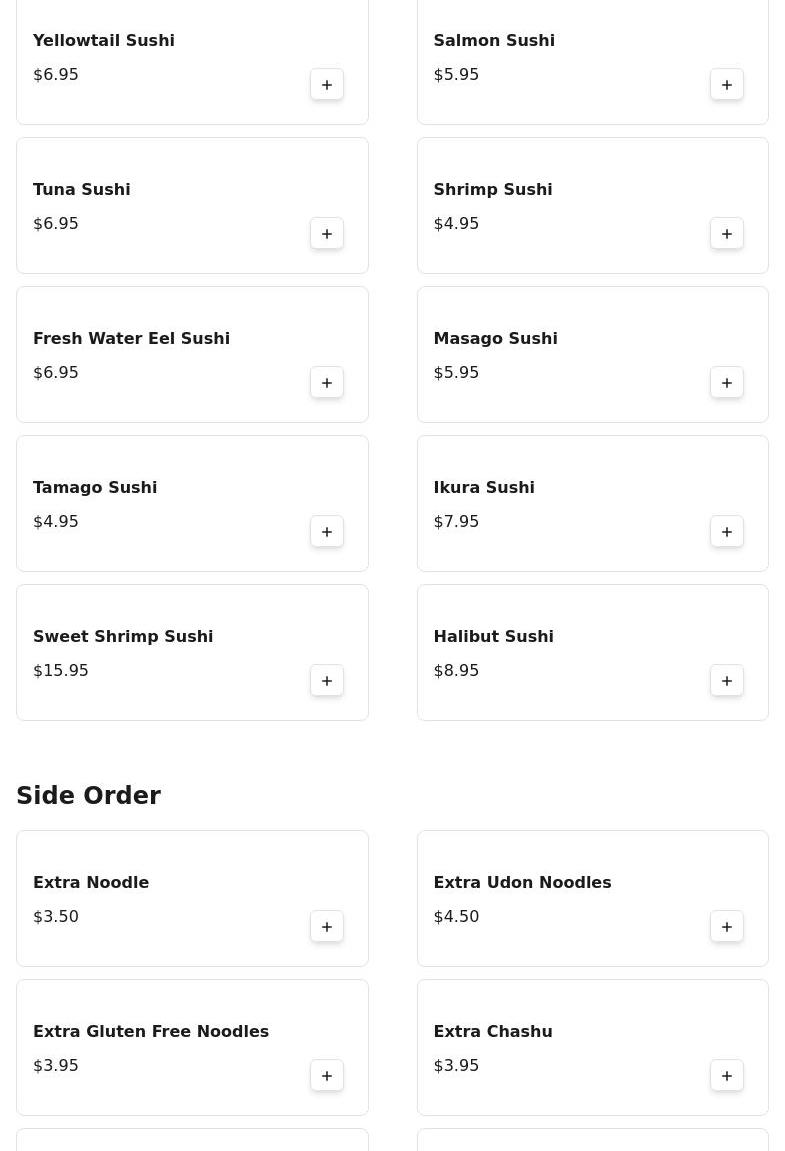Tap the plus icon on Tamago Sushi

click(x=327, y=532)
